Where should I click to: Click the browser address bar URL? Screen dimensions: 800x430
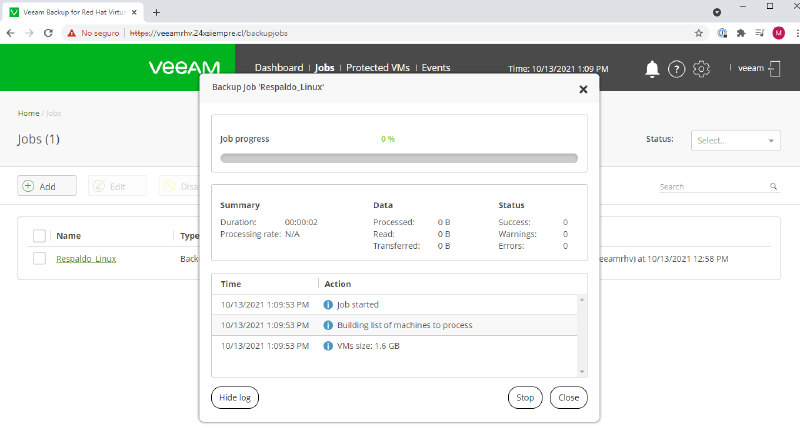[x=209, y=33]
